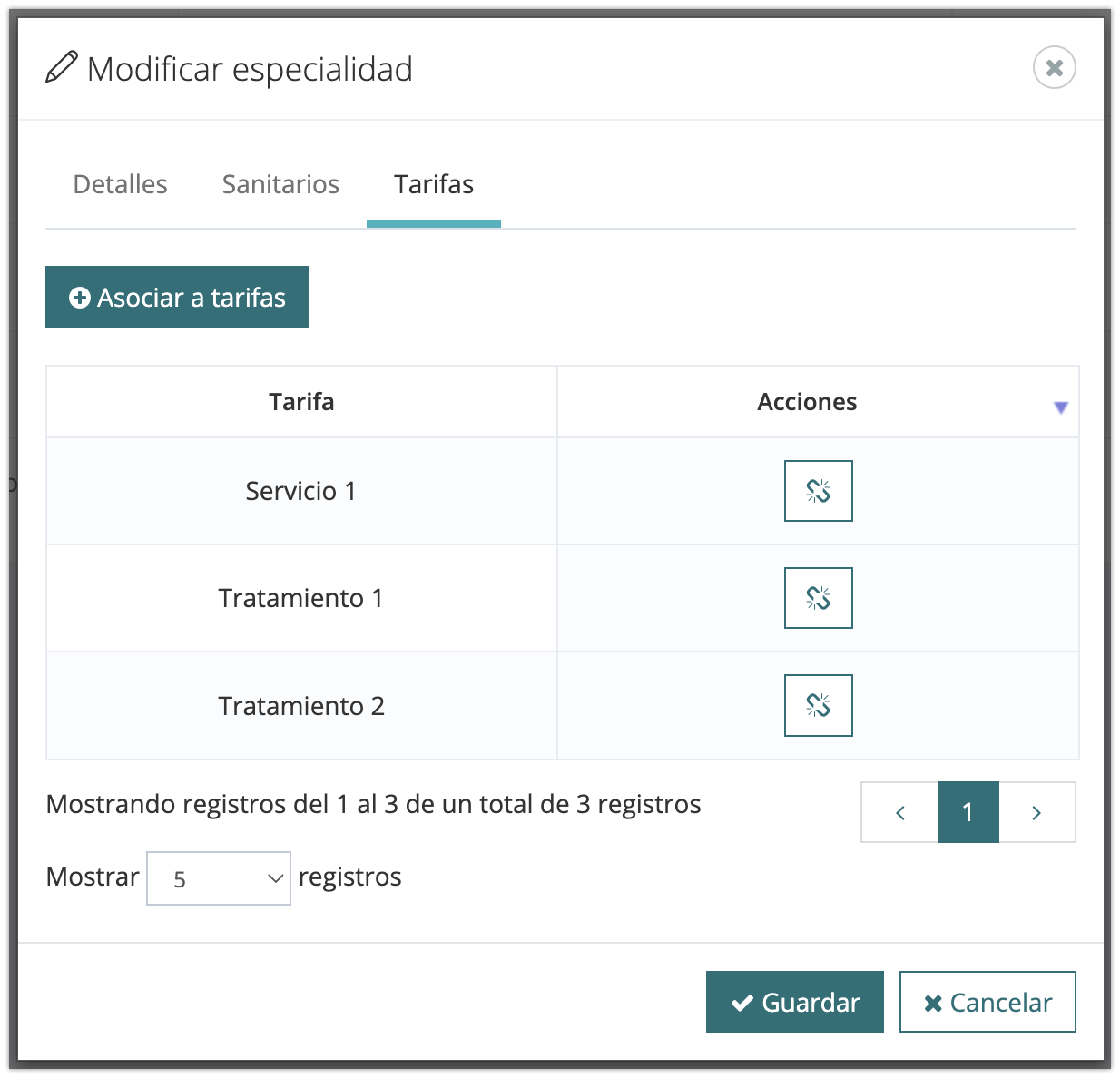Select the Tratamiento 2 row cell
Screen dimensions: 1120x1078
(x=301, y=706)
